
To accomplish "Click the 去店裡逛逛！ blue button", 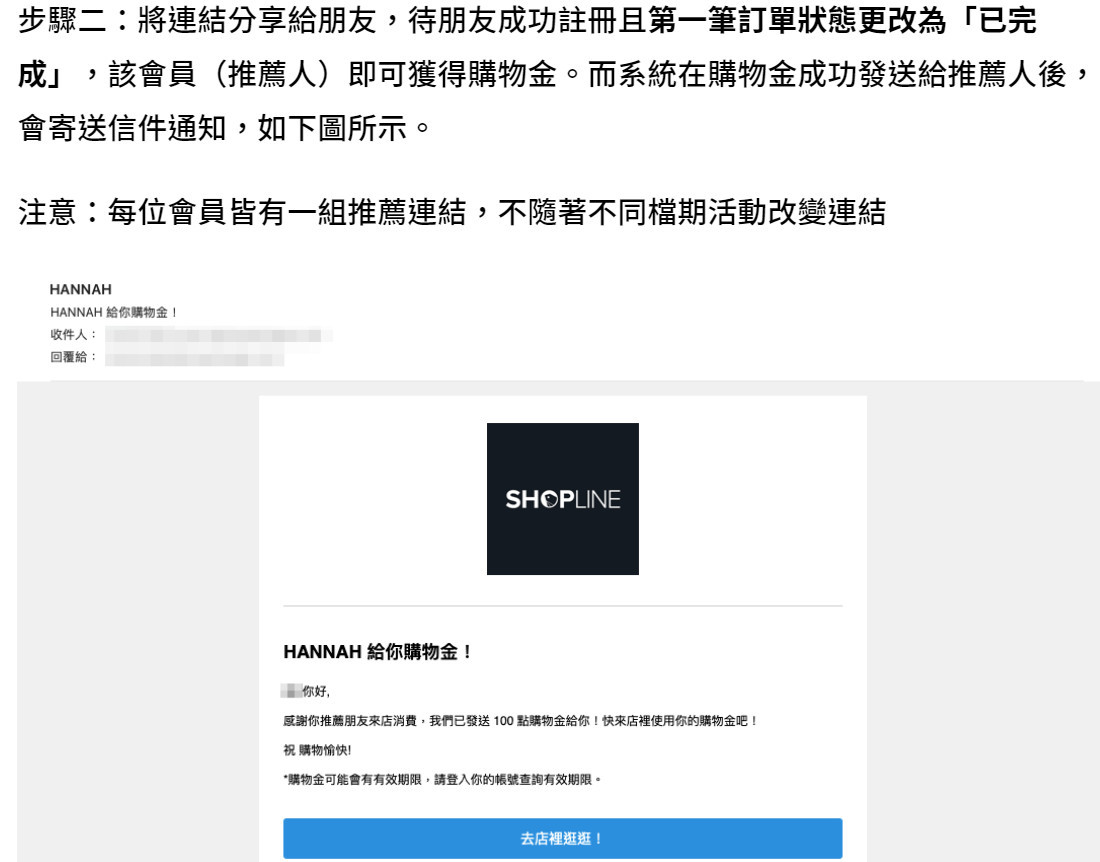I will (x=563, y=838).
